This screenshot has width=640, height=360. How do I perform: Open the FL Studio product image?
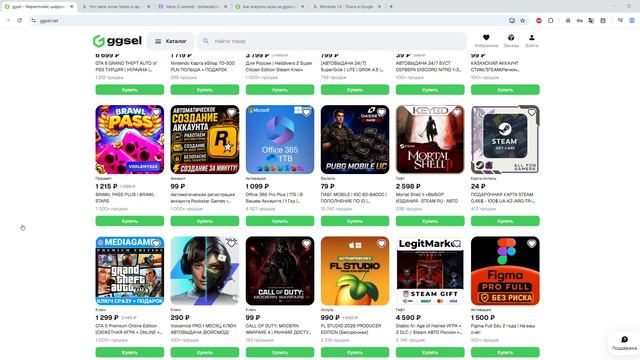(355, 271)
